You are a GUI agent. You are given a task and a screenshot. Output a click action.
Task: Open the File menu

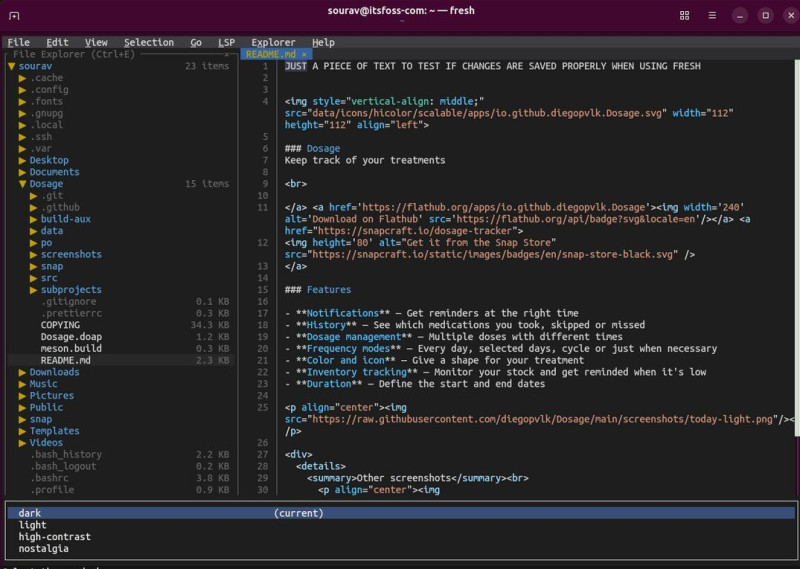[x=18, y=43]
